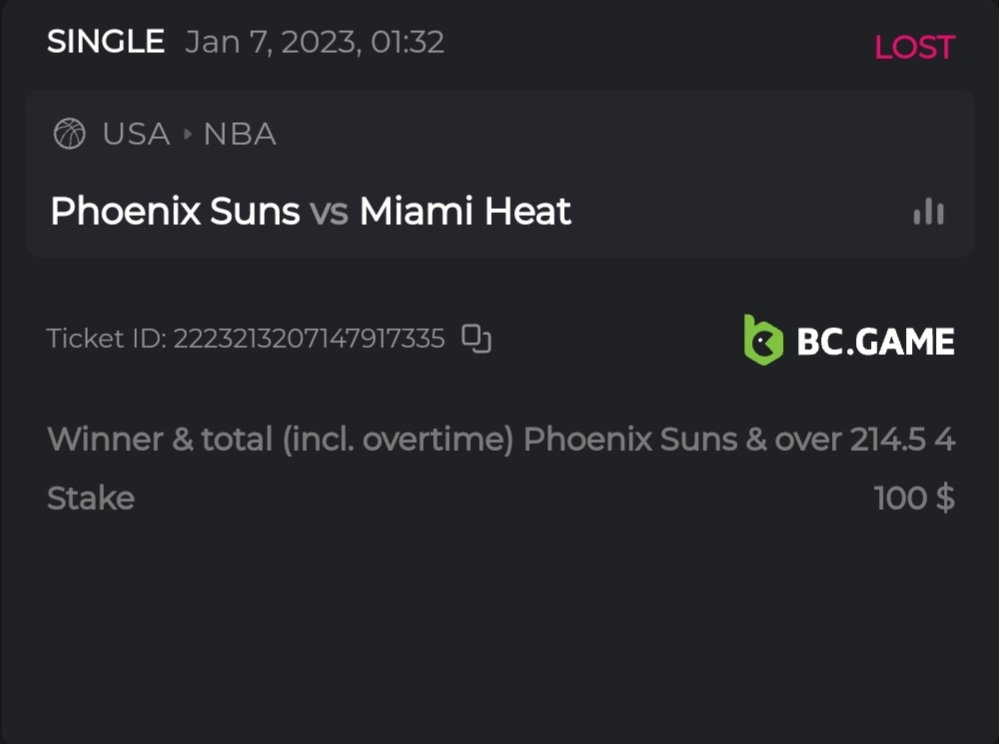
Task: Click the SINGLE bet type label
Action: 105,42
